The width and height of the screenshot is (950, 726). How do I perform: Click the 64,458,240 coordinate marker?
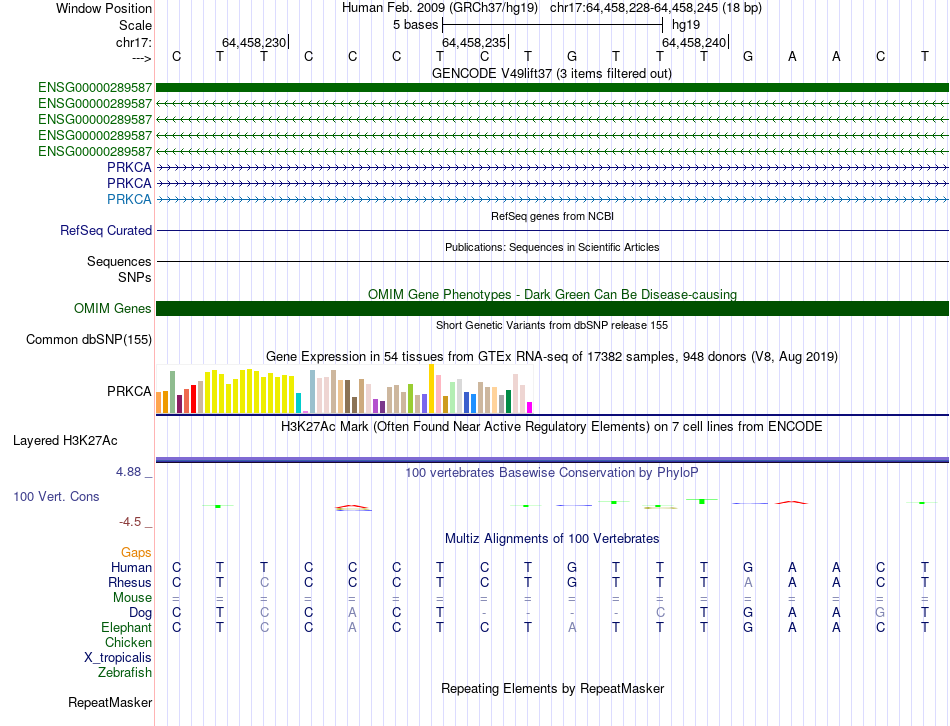click(694, 42)
